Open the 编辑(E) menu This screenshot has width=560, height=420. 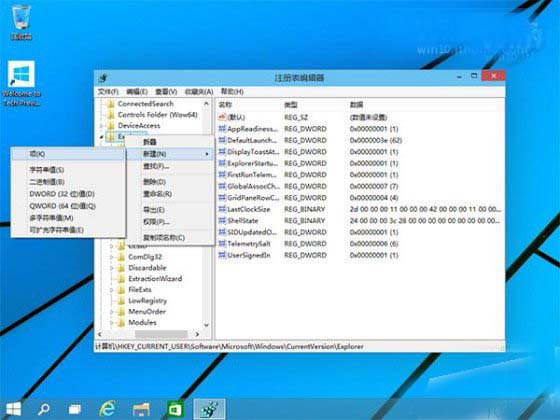[x=137, y=92]
